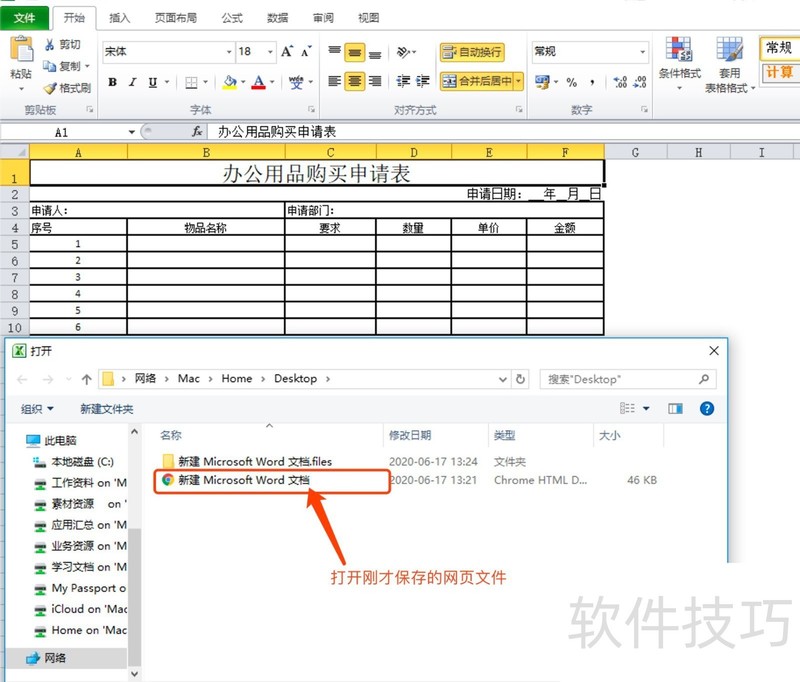This screenshot has width=800, height=682.
Task: Toggle Wrap Text (自动换行)
Action: [x=472, y=52]
